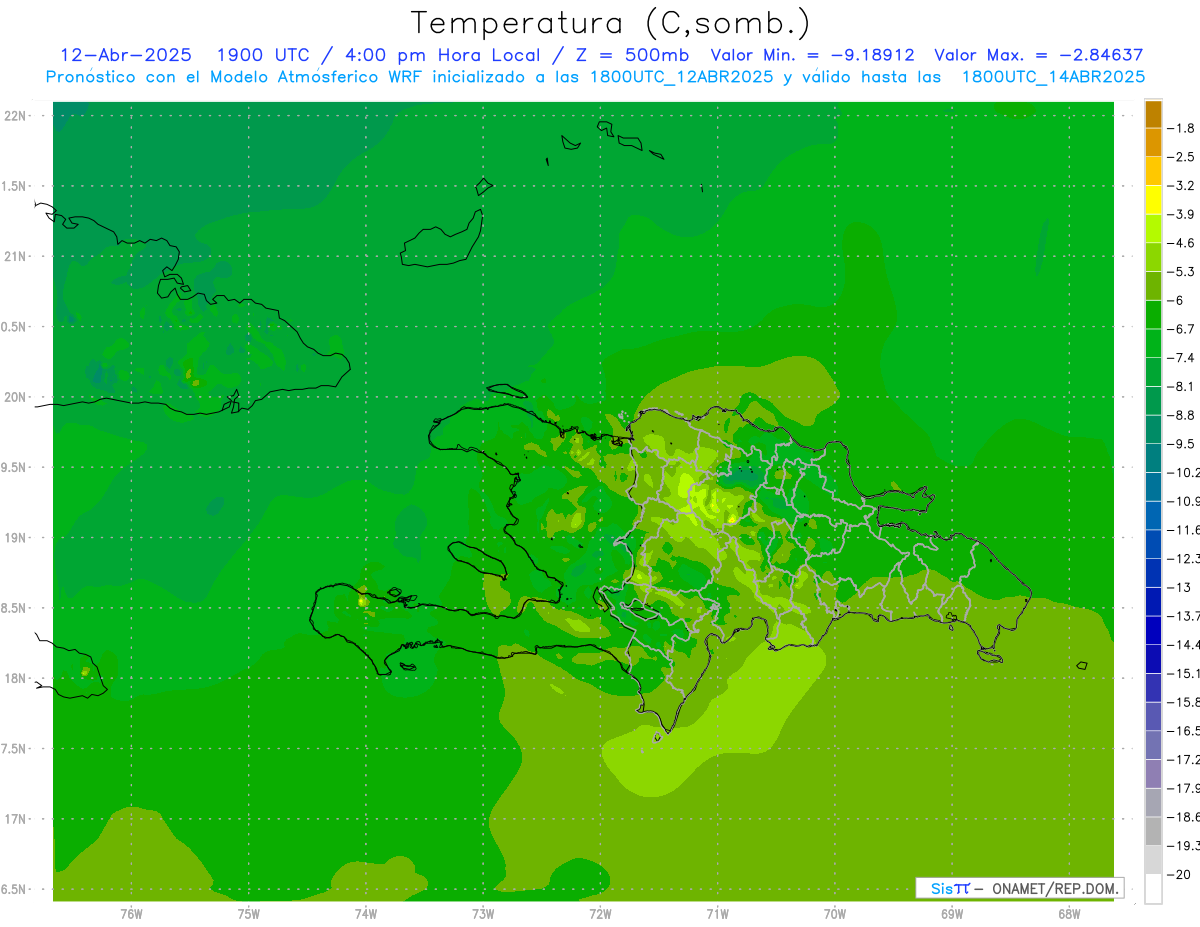Click the '71W' longitude axis label

pos(717,914)
